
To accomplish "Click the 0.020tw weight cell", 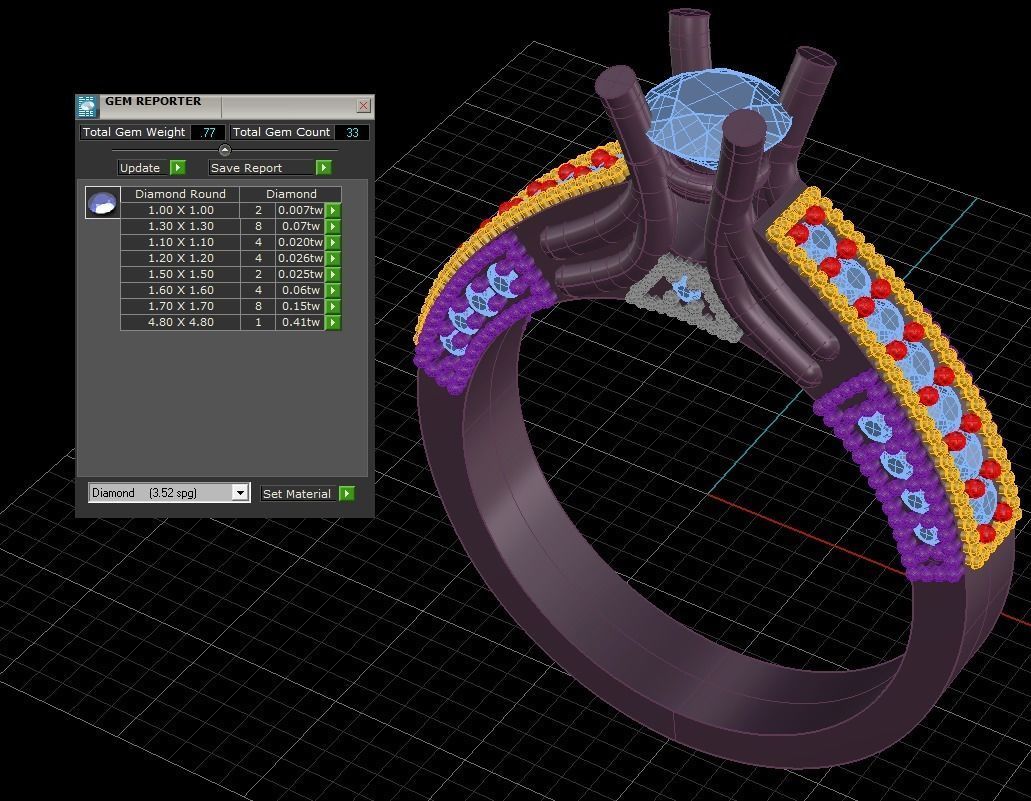I will 300,242.
